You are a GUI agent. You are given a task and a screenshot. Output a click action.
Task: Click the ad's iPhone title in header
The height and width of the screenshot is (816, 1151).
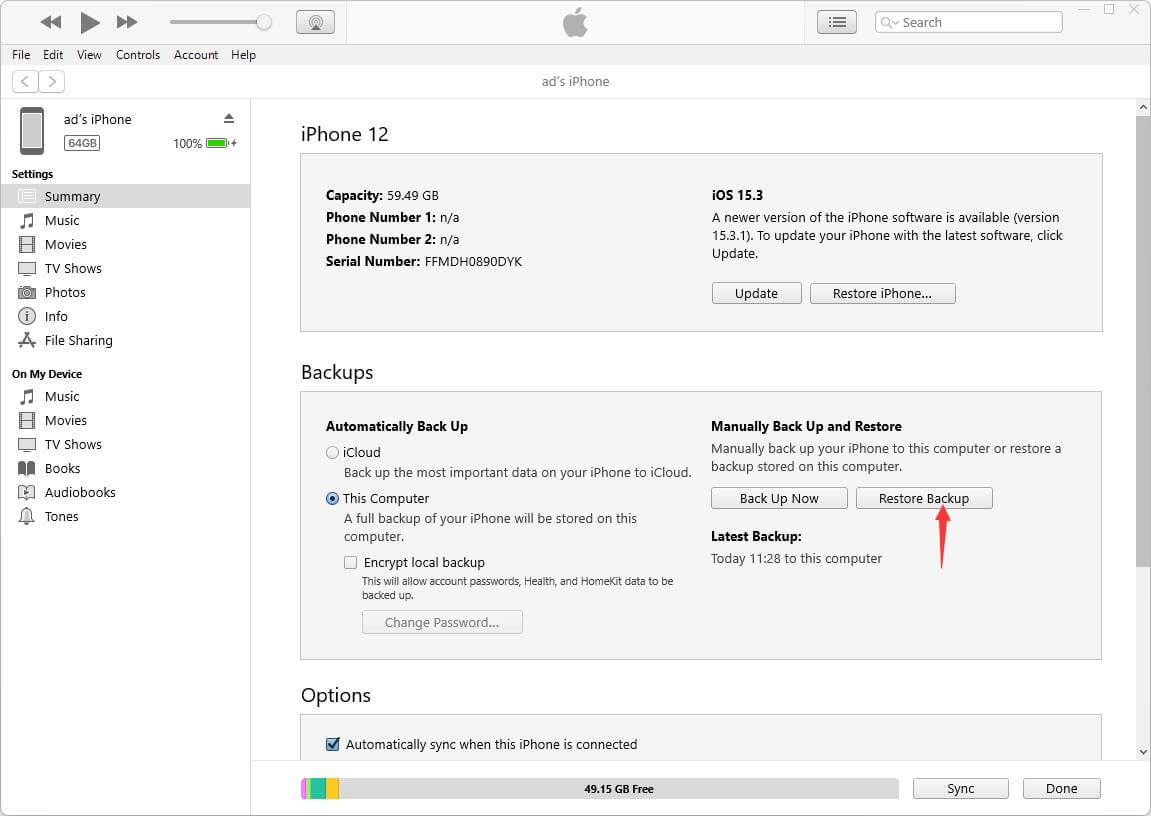[576, 81]
